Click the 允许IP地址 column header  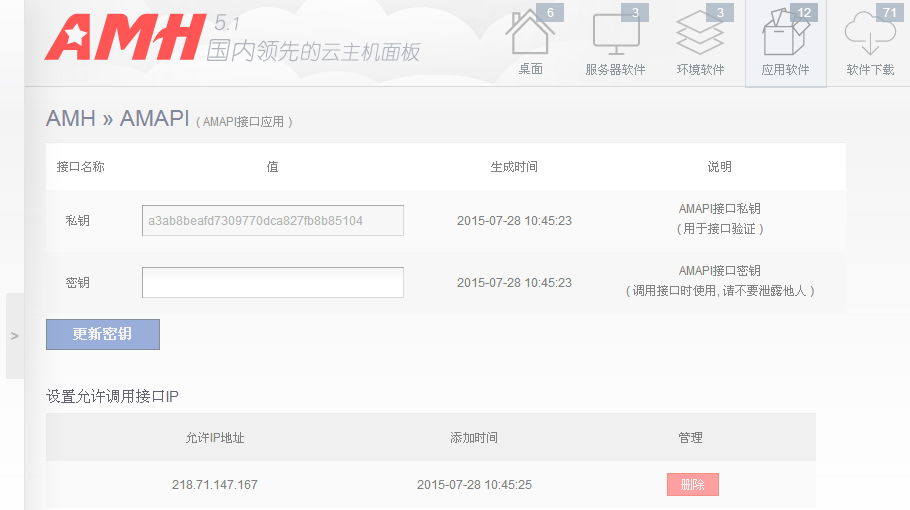(x=215, y=438)
